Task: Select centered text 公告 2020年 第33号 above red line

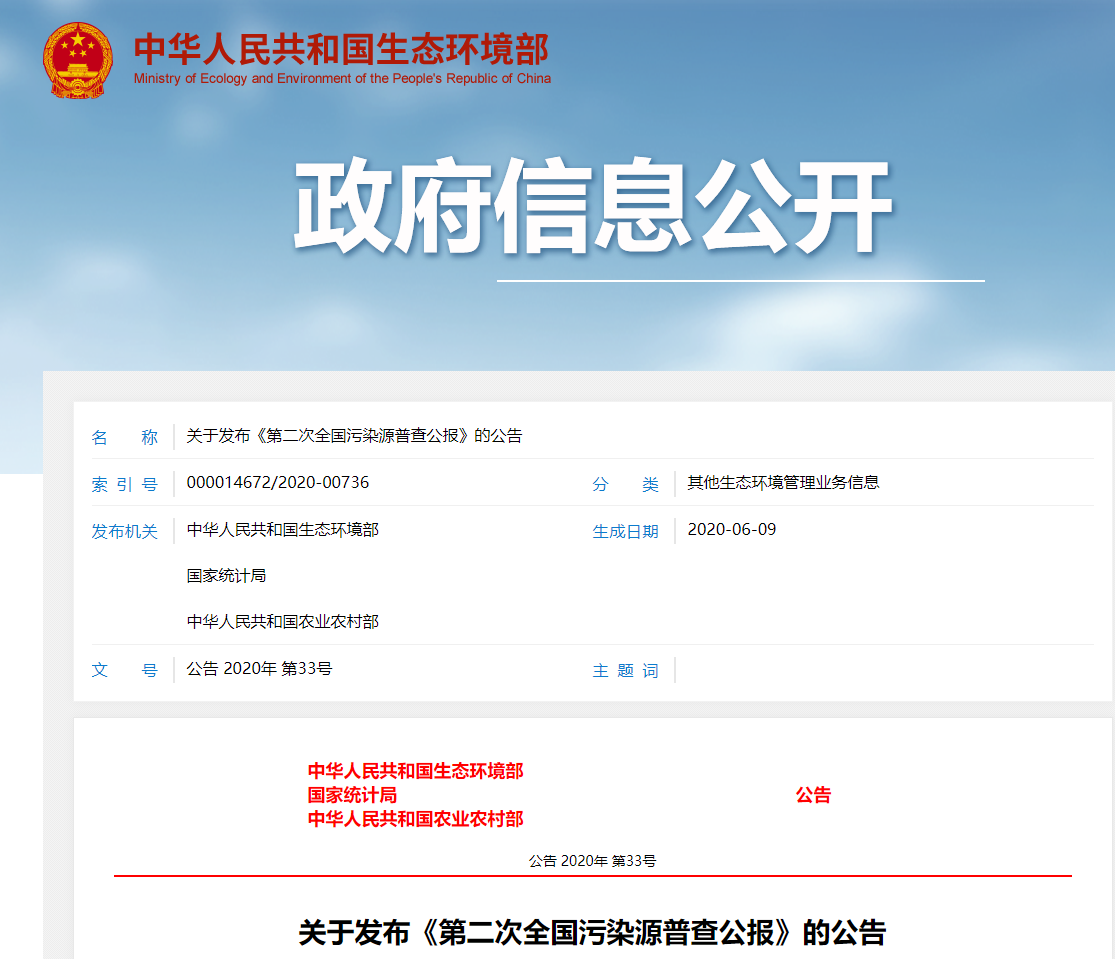Action: (592, 861)
